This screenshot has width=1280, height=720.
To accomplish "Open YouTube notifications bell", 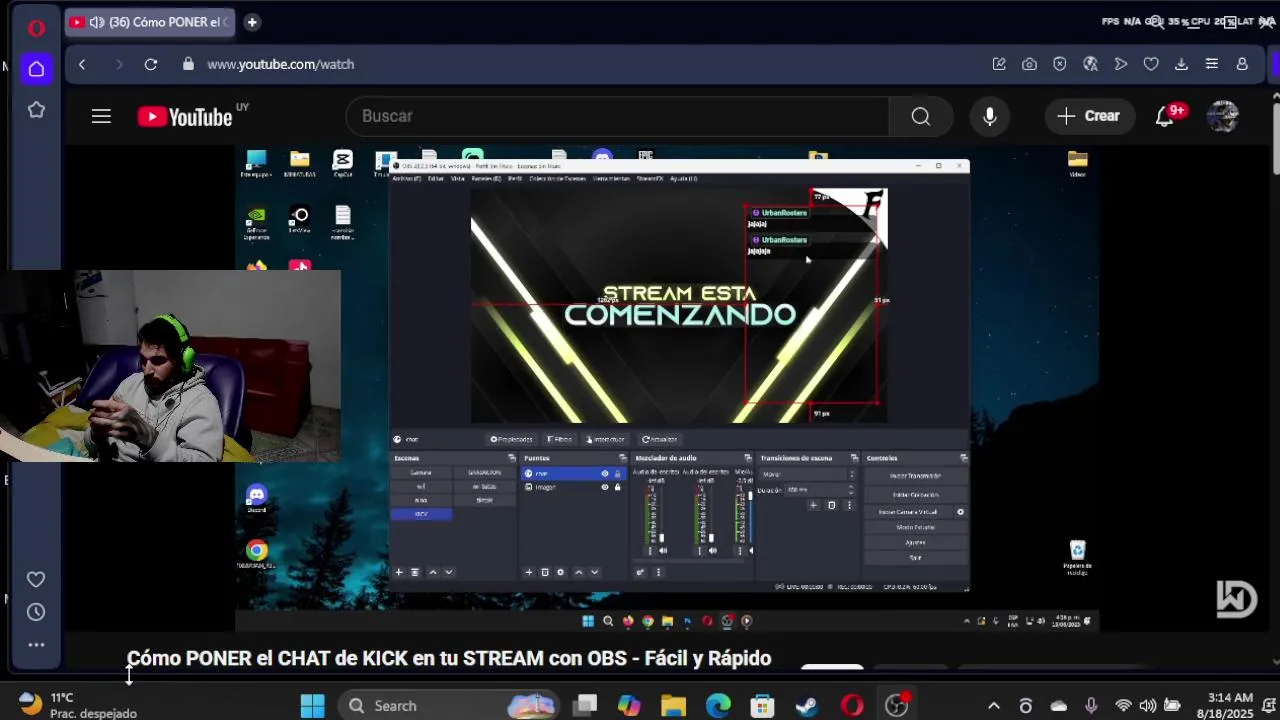I will 1165,116.
